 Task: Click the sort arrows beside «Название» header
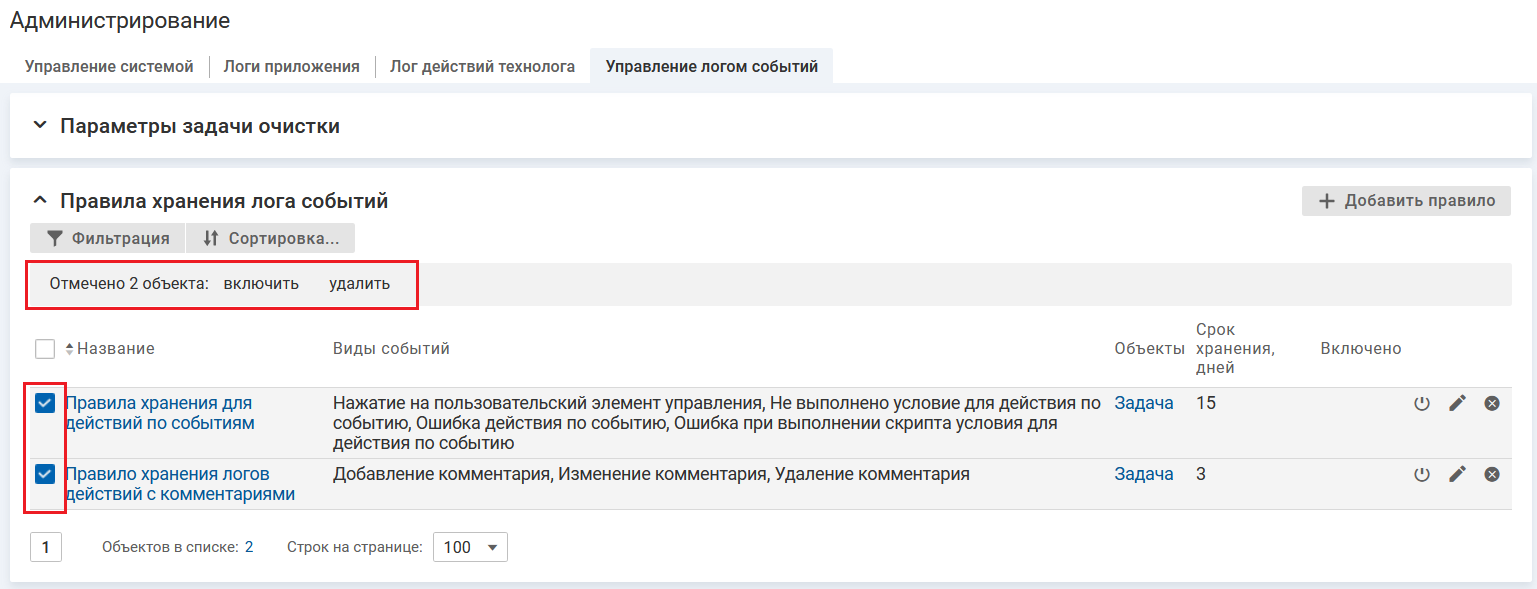point(70,349)
